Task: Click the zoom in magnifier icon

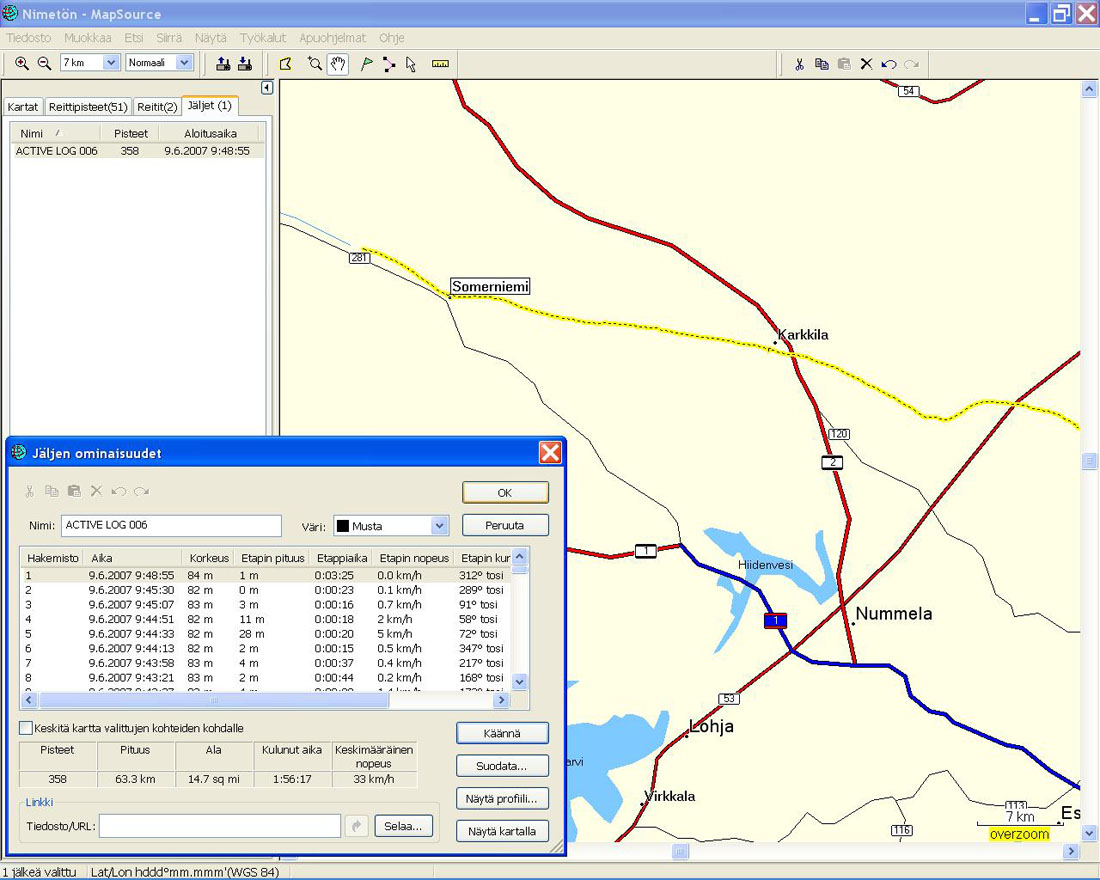Action: click(x=22, y=64)
